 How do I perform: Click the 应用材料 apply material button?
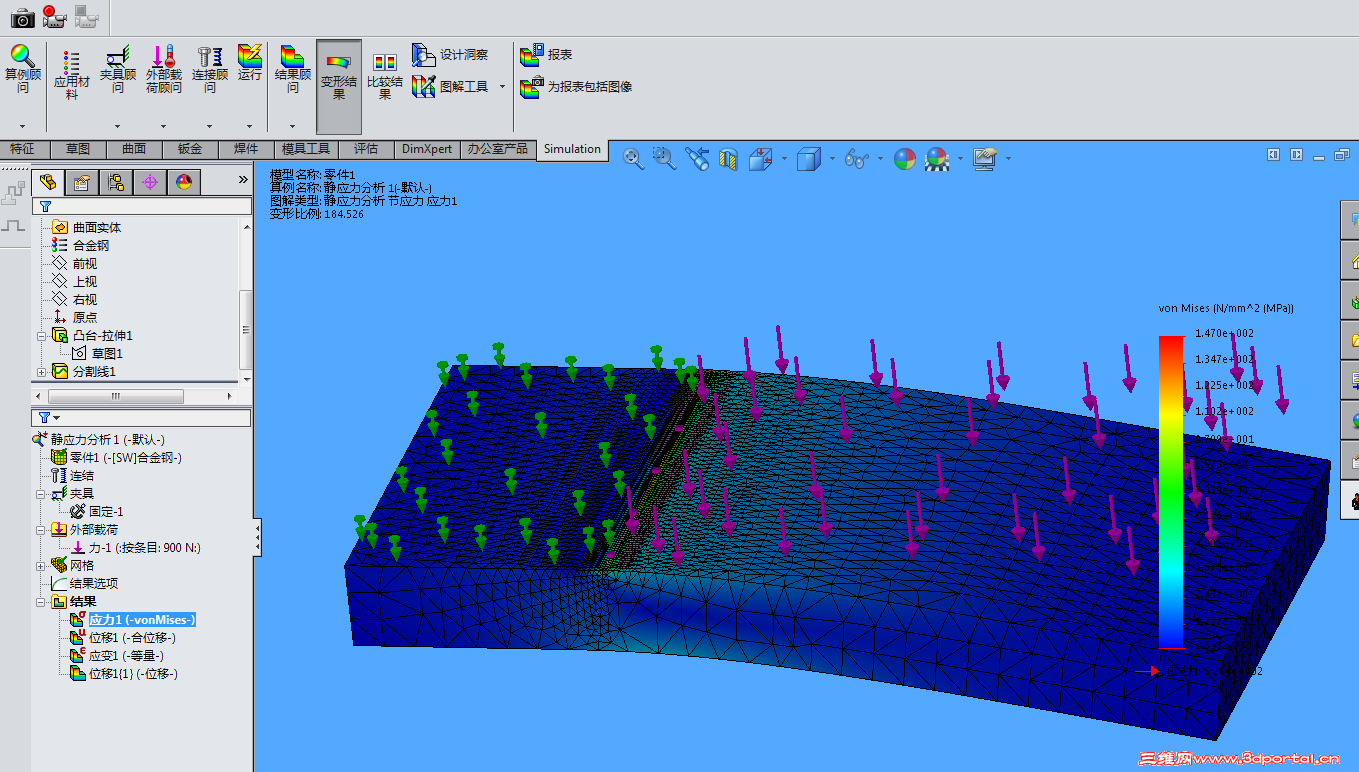[72, 75]
